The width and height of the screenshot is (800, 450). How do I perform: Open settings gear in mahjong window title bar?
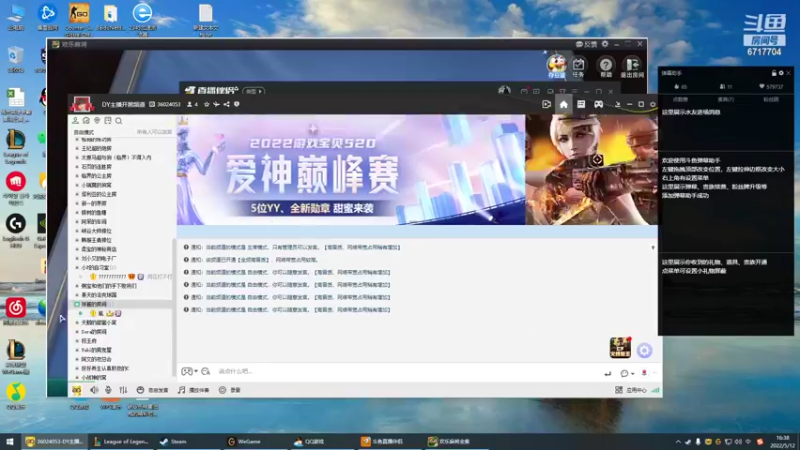pyautogui.click(x=605, y=44)
